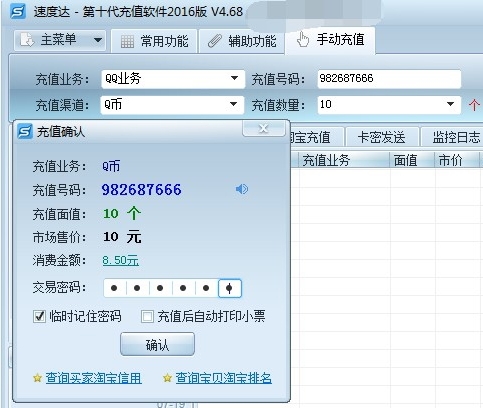The image size is (483, 408).
Task: Click the logo icon in 充值确认 dialog
Action: 25,132
